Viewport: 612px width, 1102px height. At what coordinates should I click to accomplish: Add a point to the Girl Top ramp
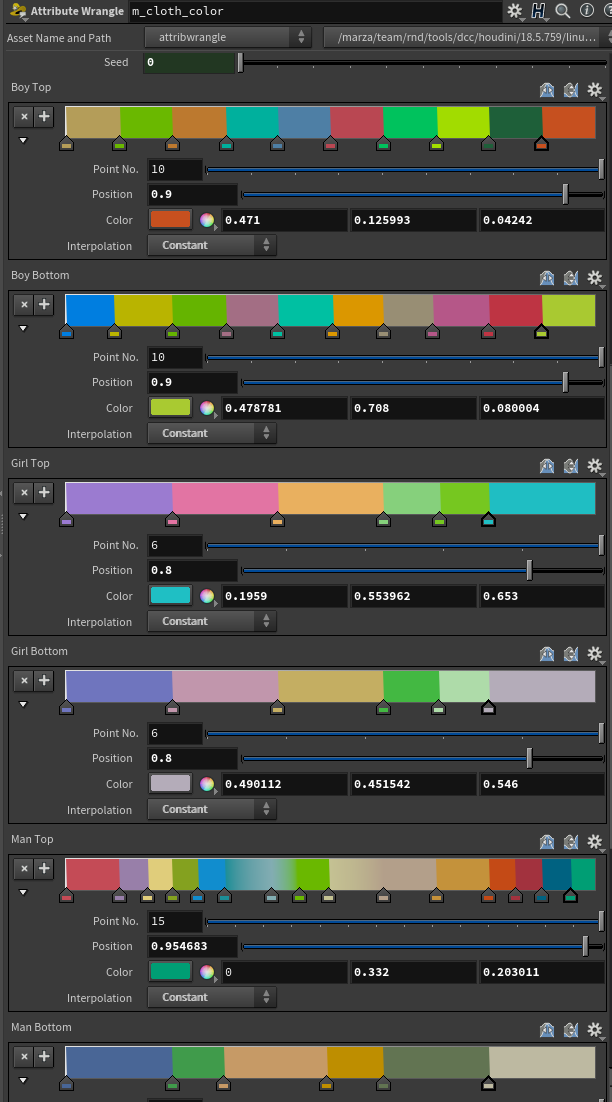[44, 493]
